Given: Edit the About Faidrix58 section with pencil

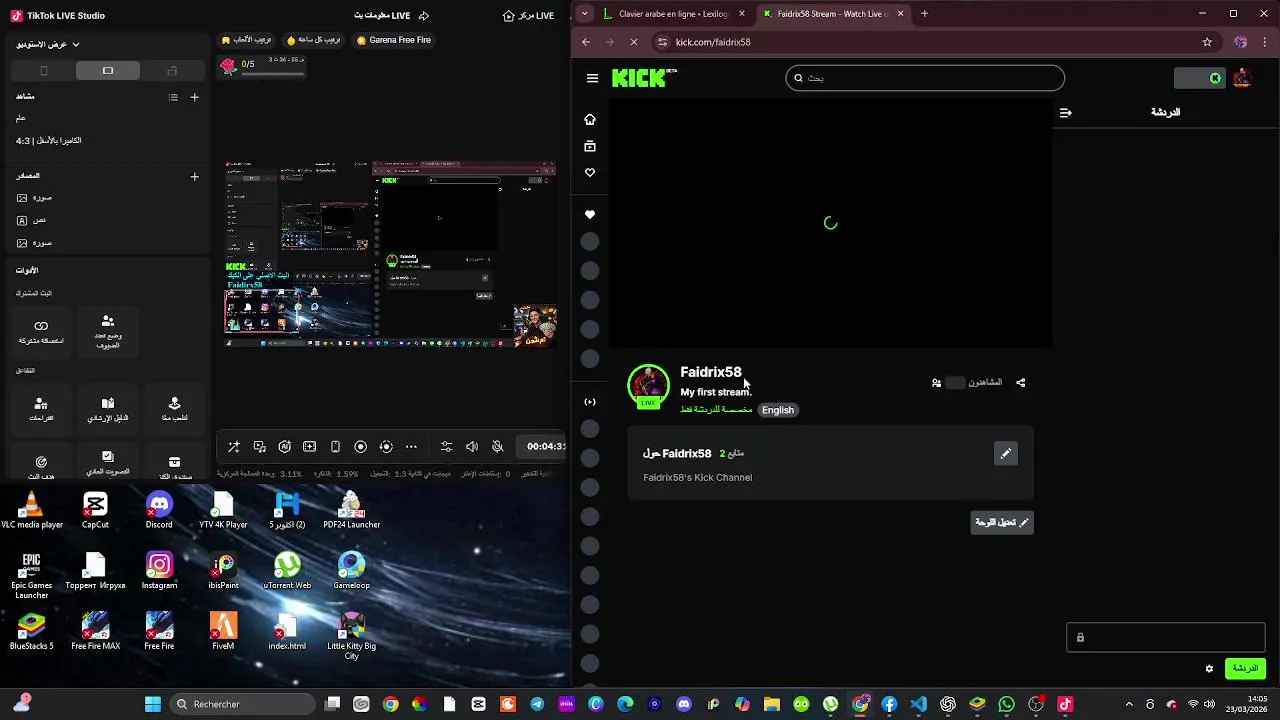Looking at the screenshot, I should pyautogui.click(x=1006, y=454).
